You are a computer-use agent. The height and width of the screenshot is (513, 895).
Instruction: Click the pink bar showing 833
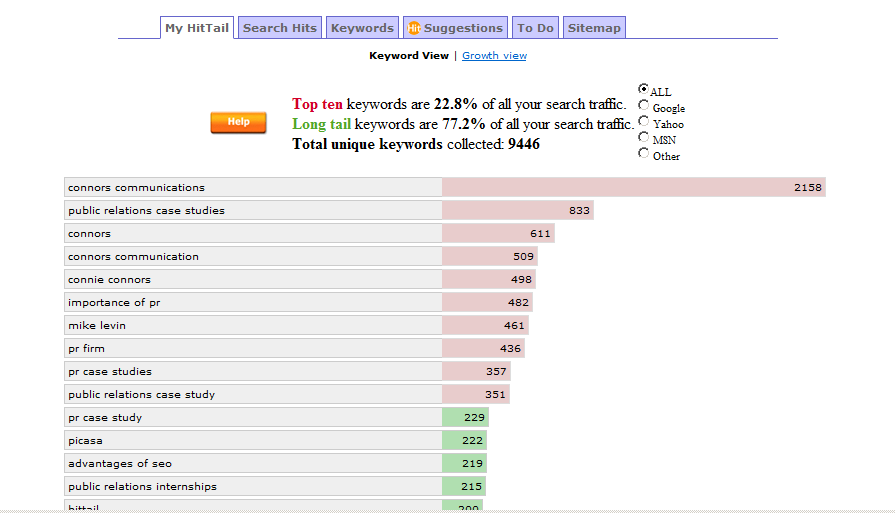(x=518, y=210)
